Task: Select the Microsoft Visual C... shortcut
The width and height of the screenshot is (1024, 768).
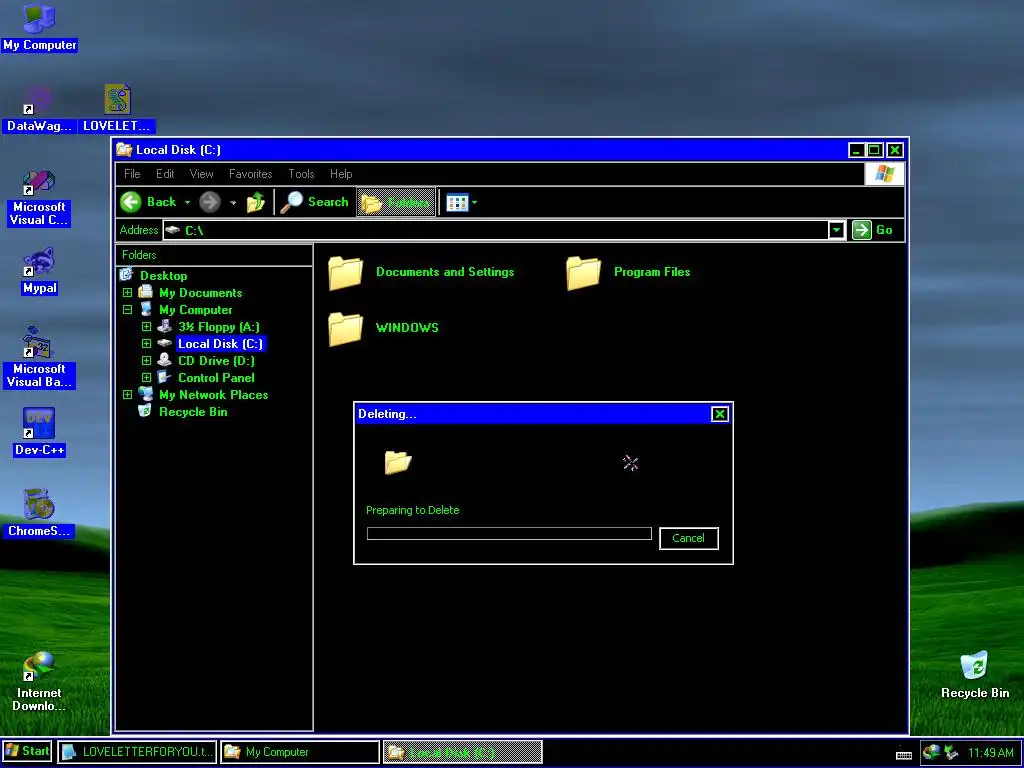Action: click(39, 199)
